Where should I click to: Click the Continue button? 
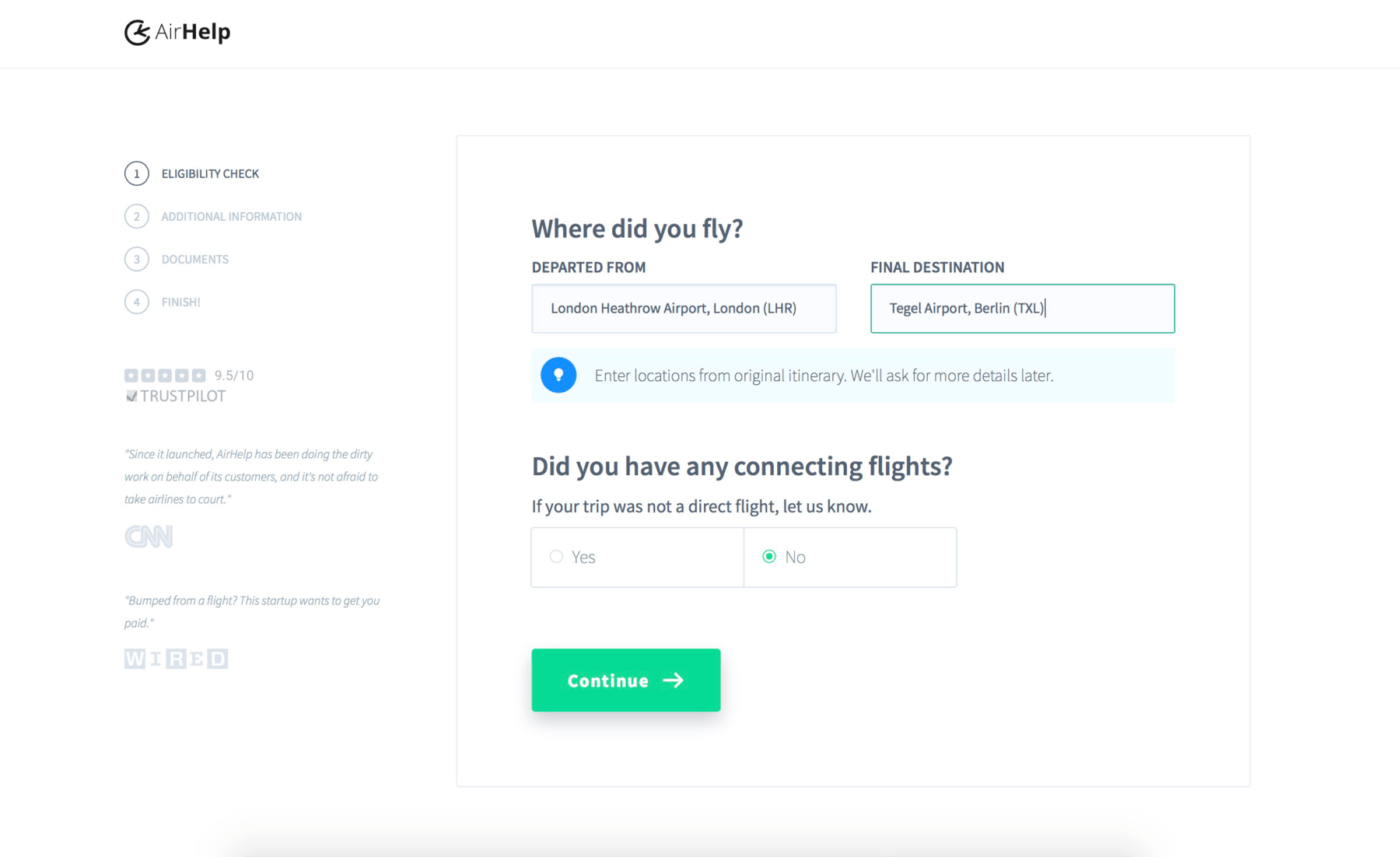point(625,680)
